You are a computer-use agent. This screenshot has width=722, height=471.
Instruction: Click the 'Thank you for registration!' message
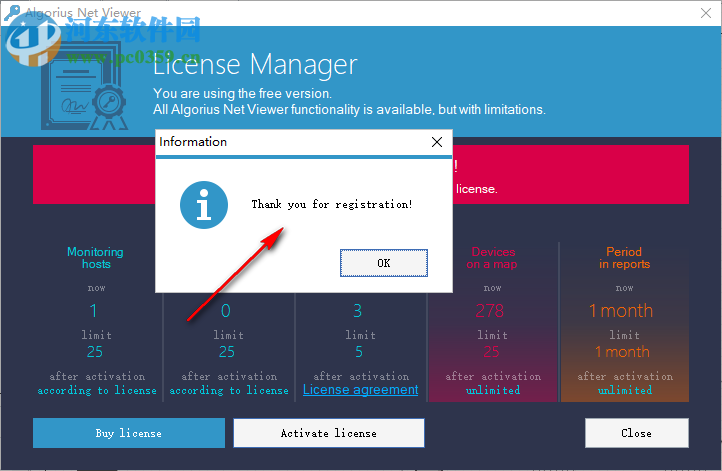coord(332,204)
